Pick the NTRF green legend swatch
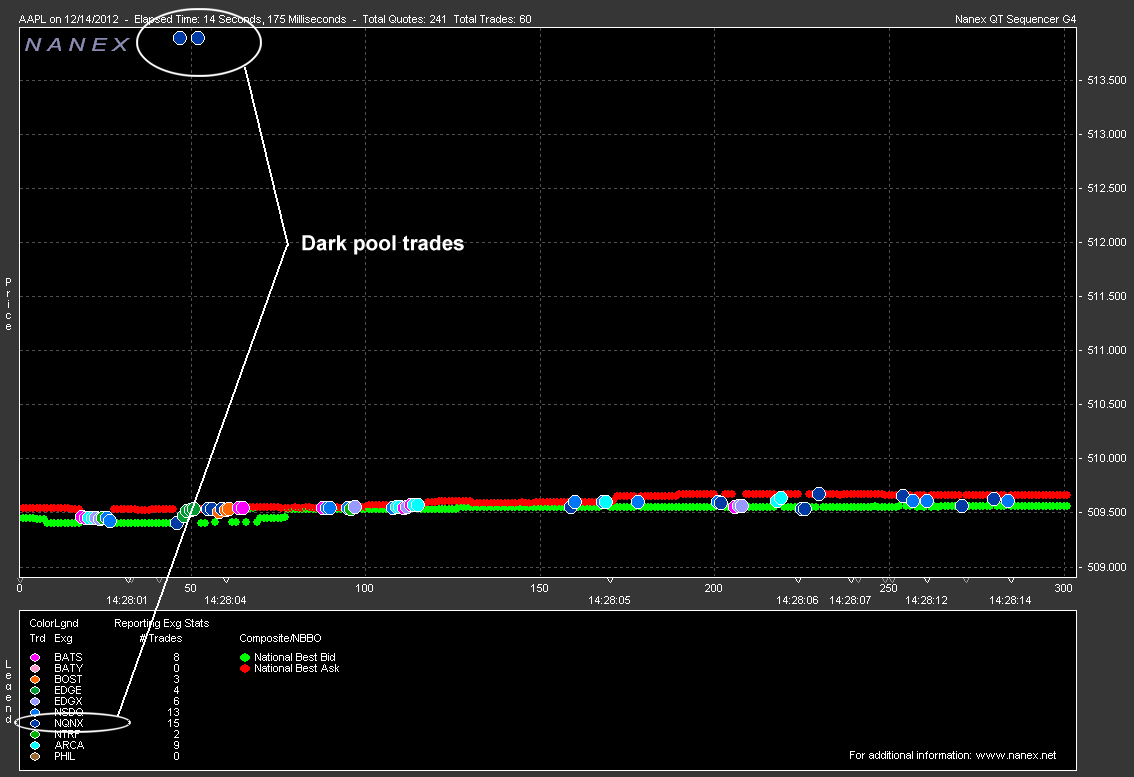Viewport: 1134px width, 777px height. pyautogui.click(x=35, y=734)
